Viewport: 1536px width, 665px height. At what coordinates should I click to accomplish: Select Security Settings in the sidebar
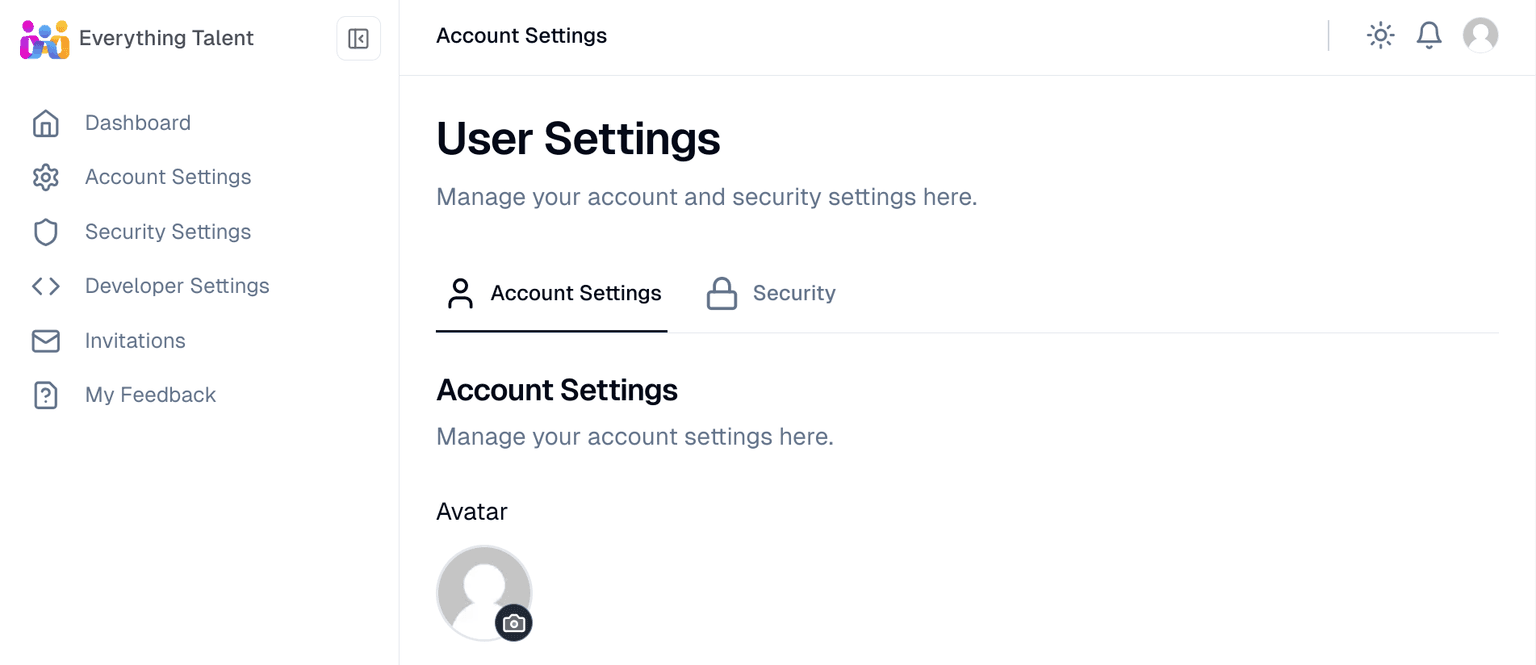[168, 231]
